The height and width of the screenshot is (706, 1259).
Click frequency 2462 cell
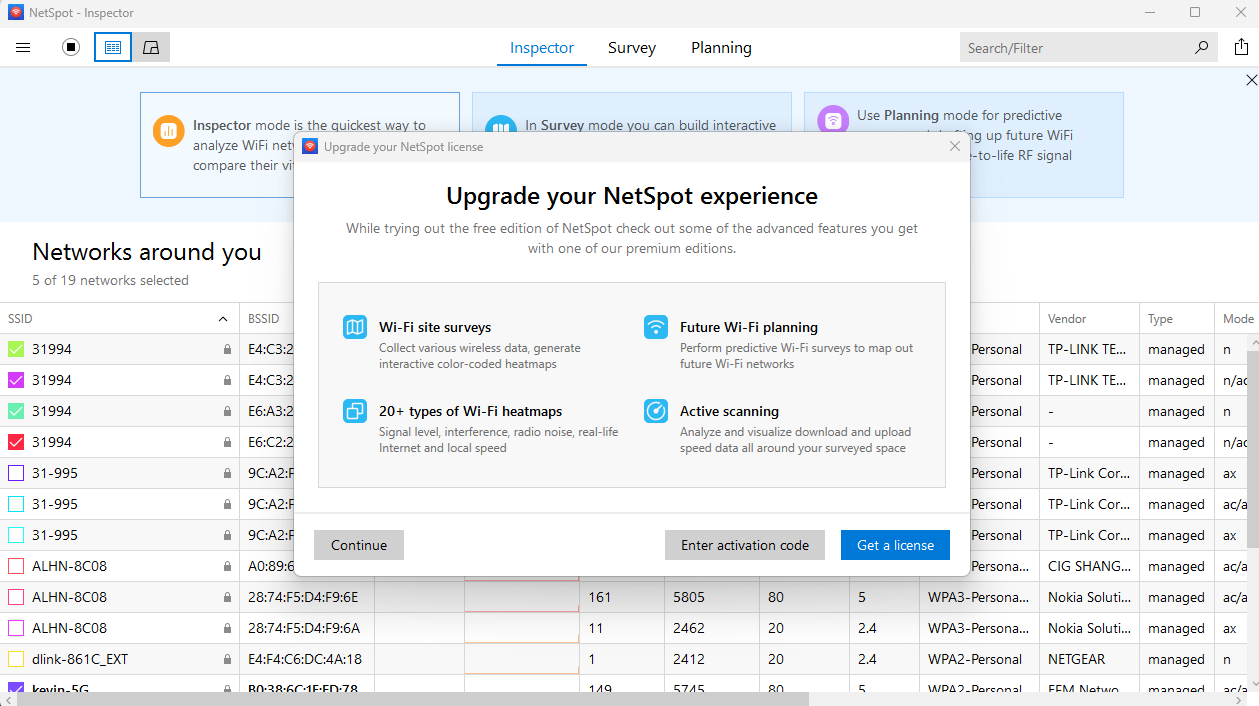(712, 629)
